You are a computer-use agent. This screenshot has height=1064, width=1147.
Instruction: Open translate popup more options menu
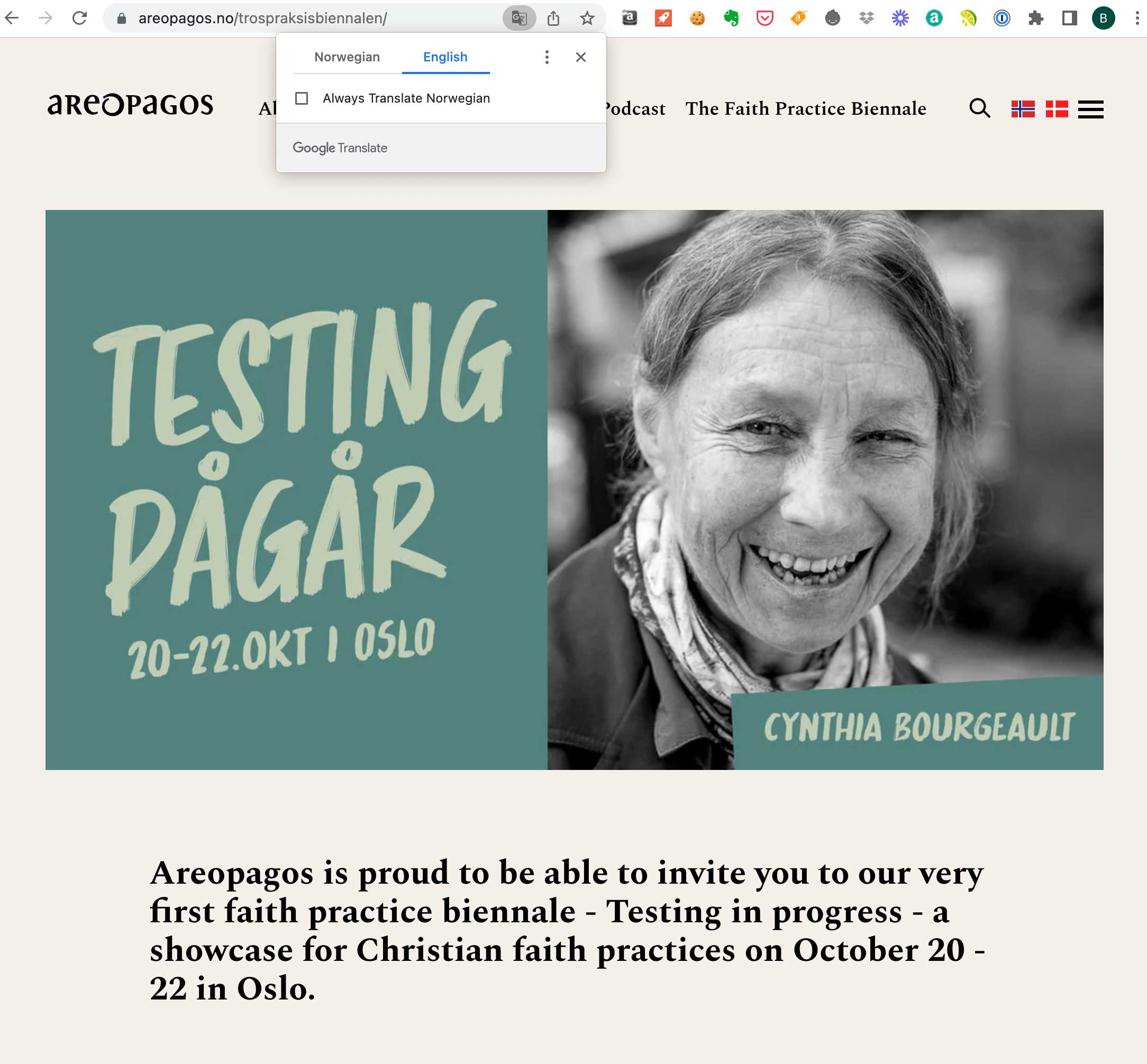[547, 57]
